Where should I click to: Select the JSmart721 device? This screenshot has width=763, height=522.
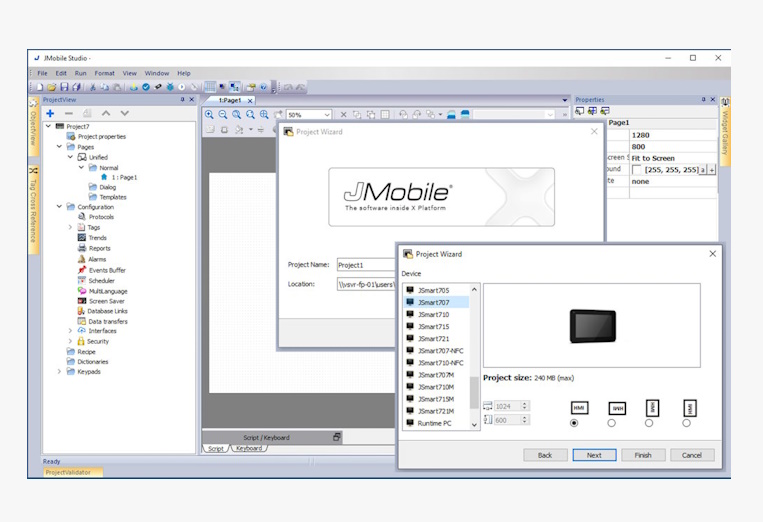(x=436, y=339)
